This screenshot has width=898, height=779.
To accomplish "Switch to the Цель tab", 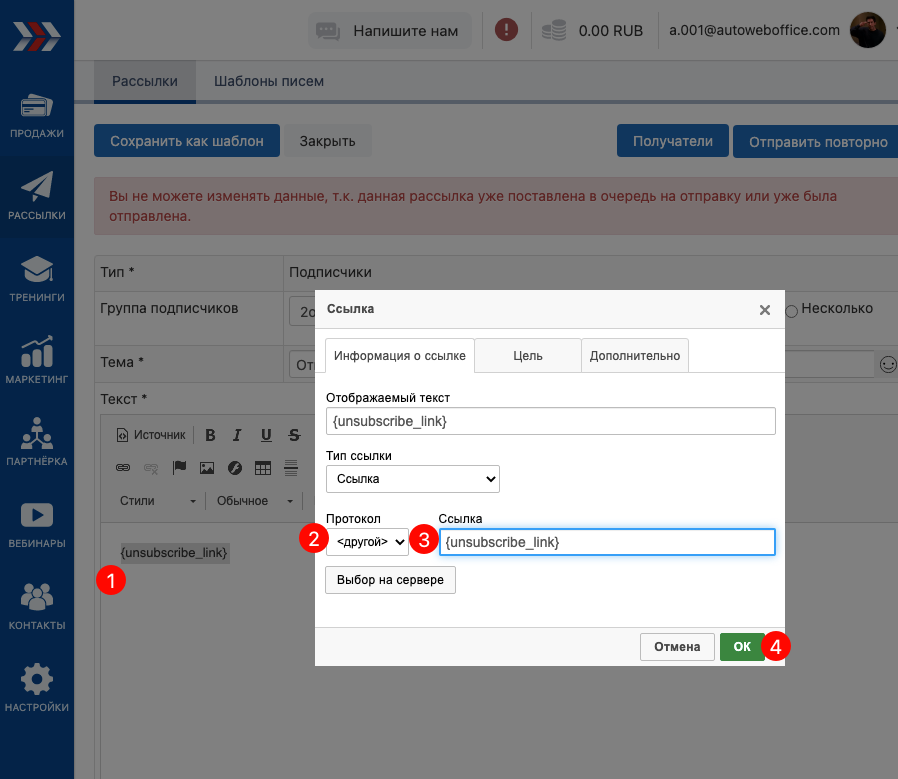I will pyautogui.click(x=527, y=356).
